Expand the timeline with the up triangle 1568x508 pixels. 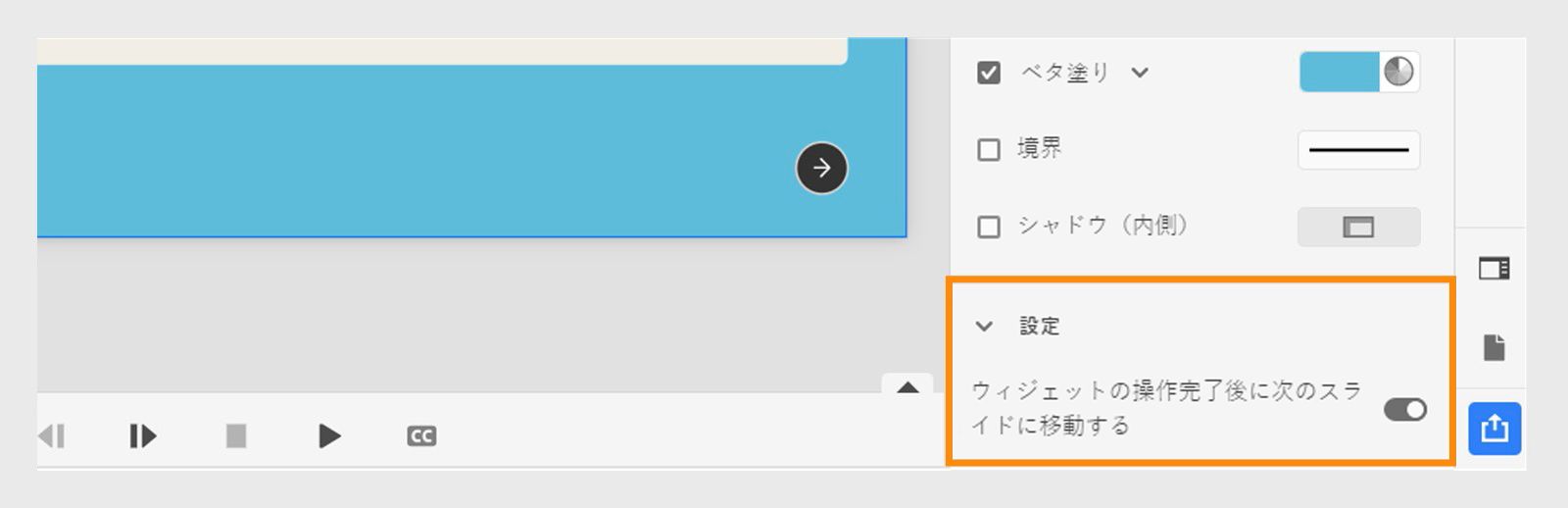pos(907,386)
